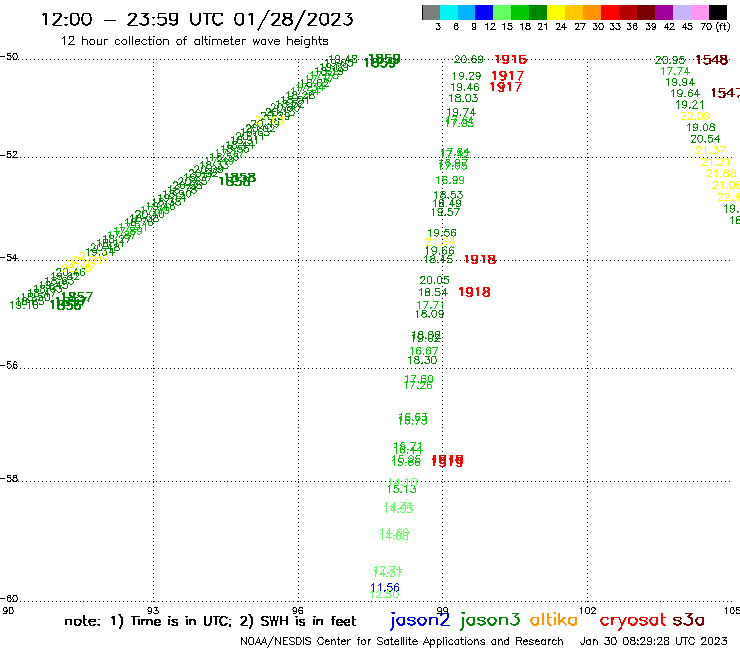The width and height of the screenshot is (740, 650).
Task: Click the 'altika' satellite legend label
Action: tap(553, 620)
